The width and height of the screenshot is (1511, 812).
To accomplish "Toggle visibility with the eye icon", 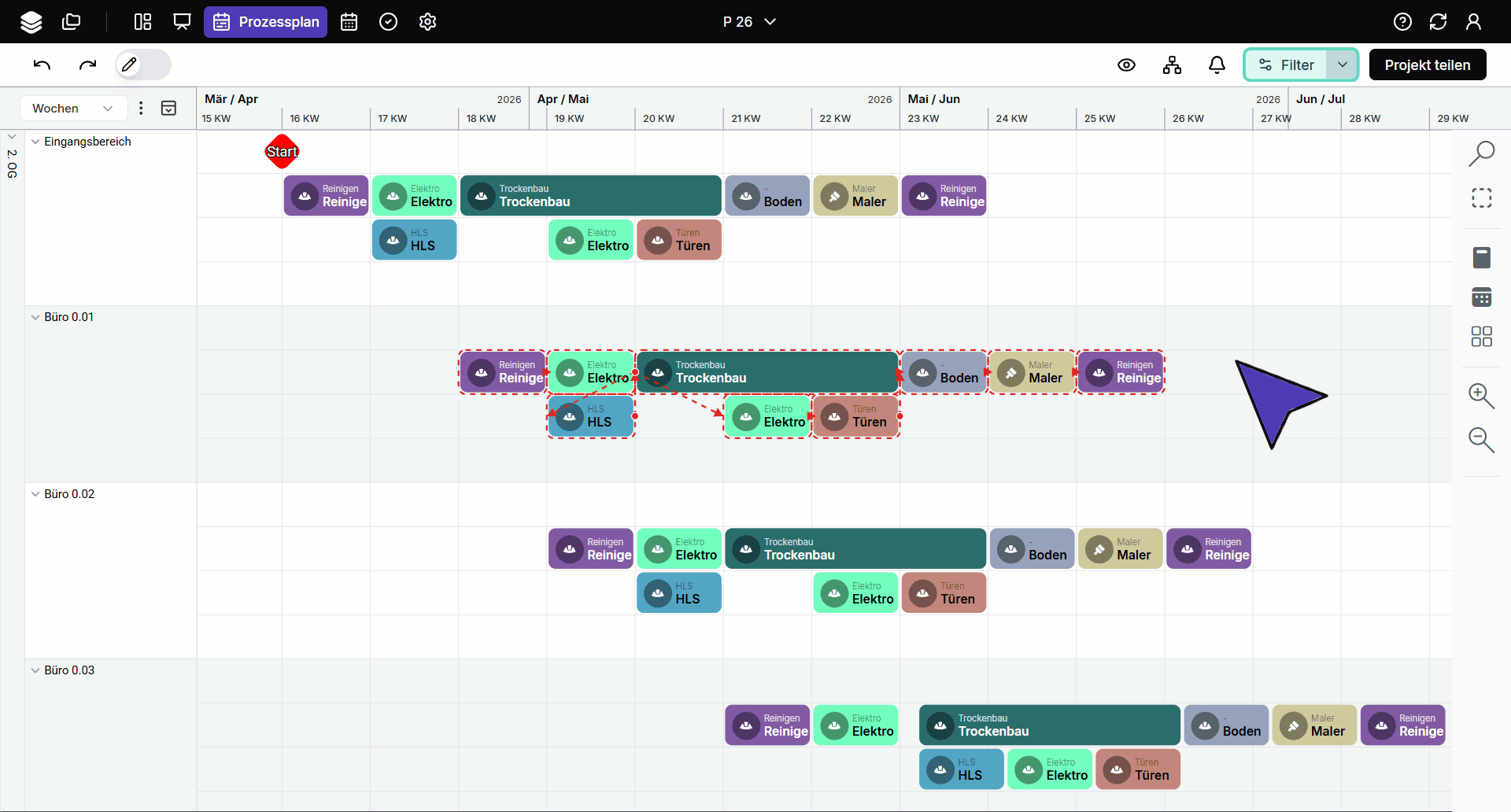I will click(1126, 65).
